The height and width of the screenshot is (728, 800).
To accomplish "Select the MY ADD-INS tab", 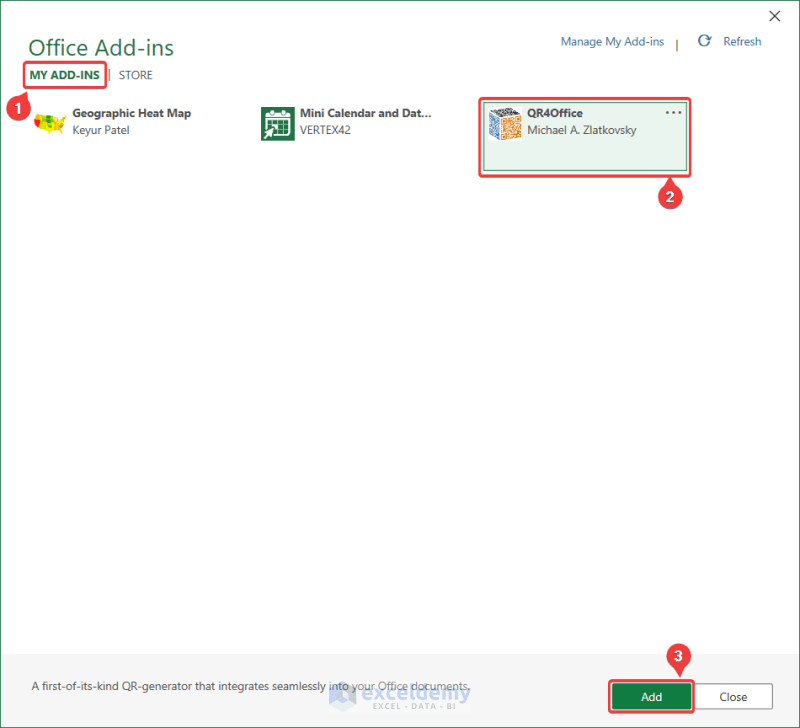I will coord(64,74).
